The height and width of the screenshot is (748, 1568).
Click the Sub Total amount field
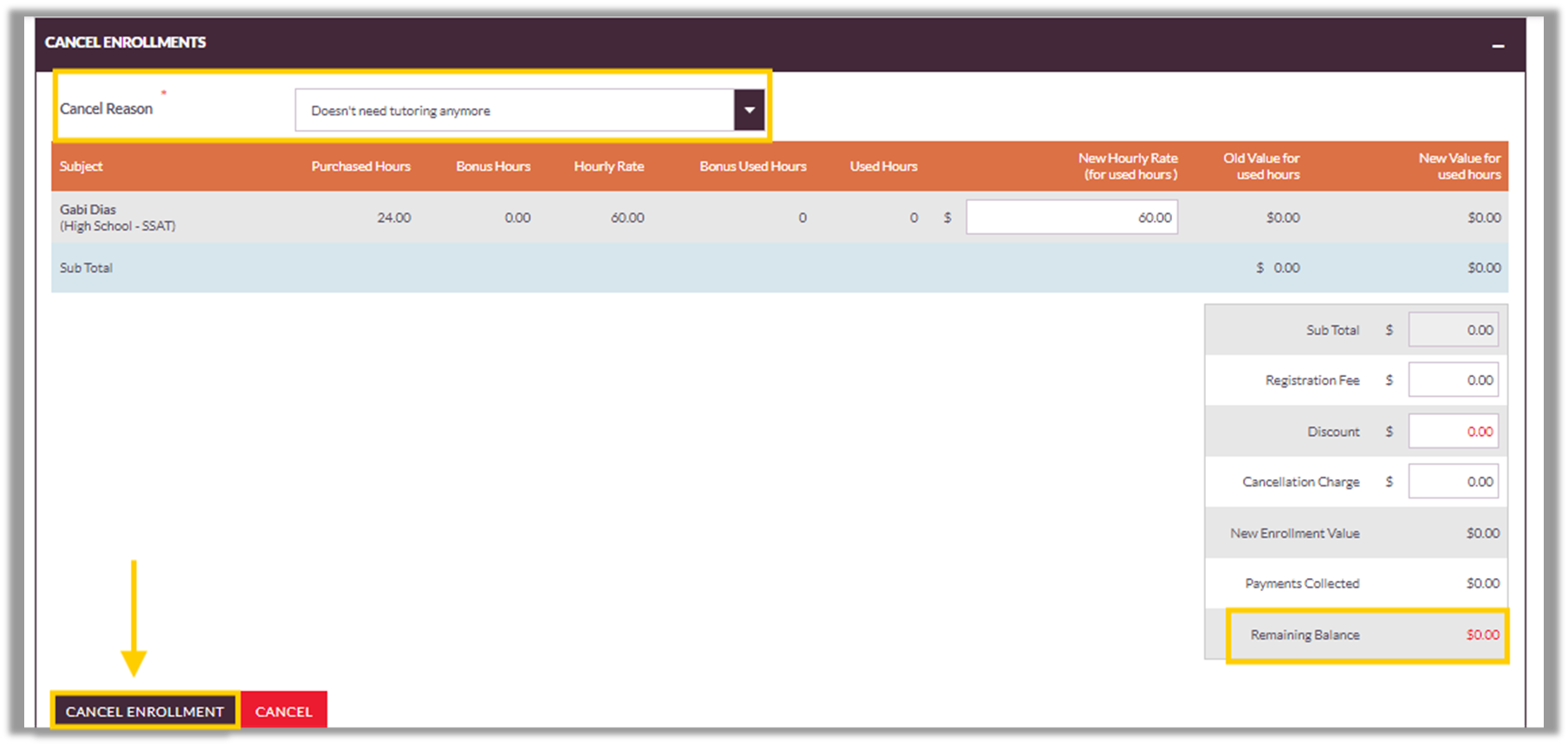click(1453, 330)
